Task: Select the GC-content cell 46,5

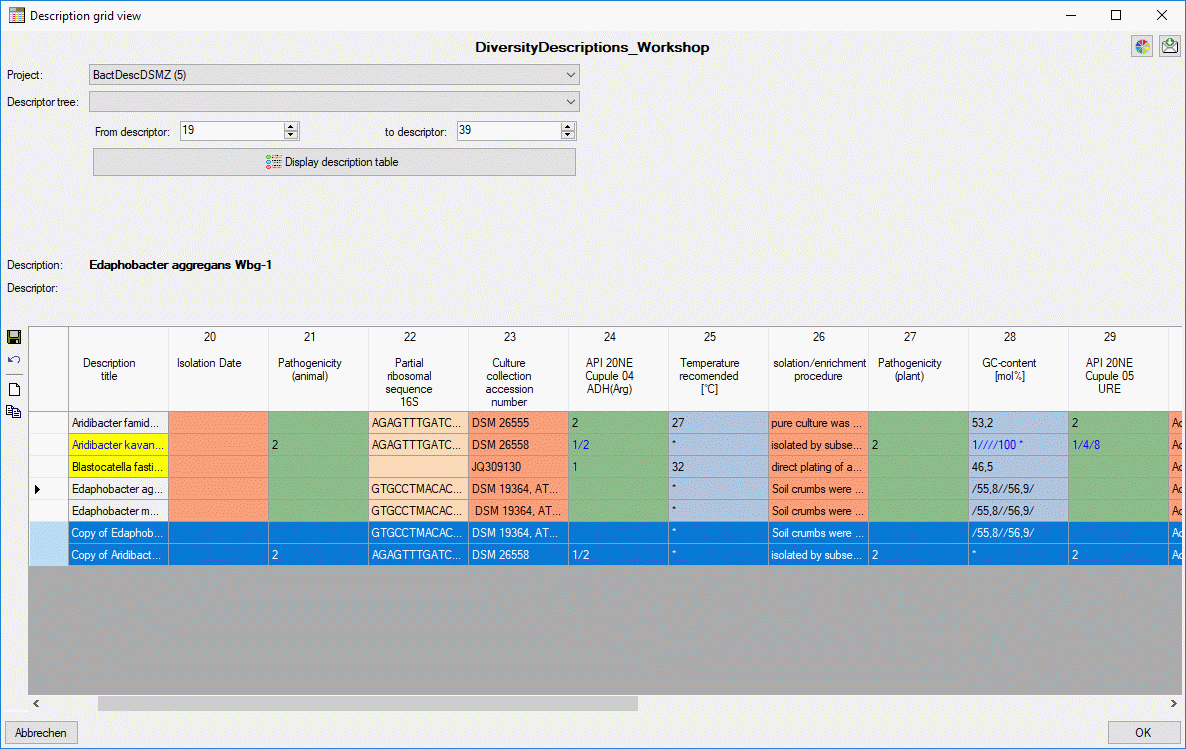Action: click(1018, 467)
